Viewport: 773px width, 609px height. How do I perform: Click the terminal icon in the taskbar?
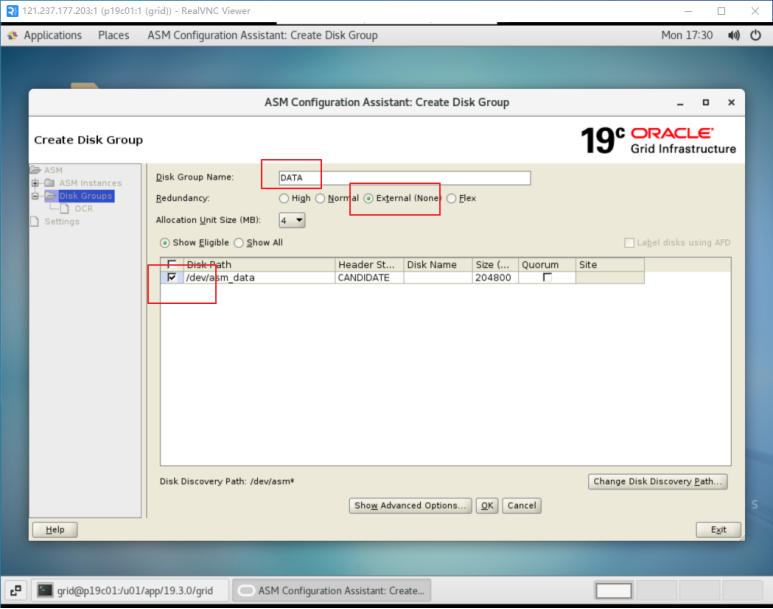pyautogui.click(x=45, y=590)
